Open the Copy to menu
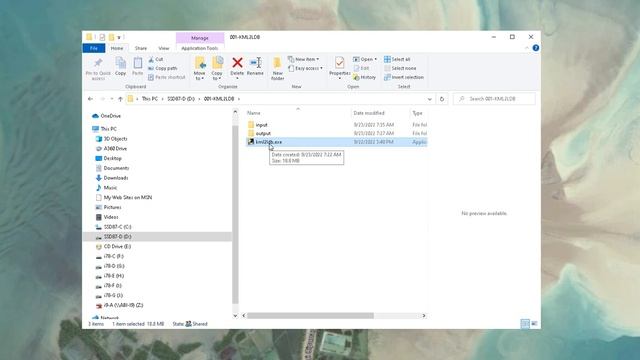Image resolution: width=640 pixels, height=360 pixels. (x=217, y=68)
